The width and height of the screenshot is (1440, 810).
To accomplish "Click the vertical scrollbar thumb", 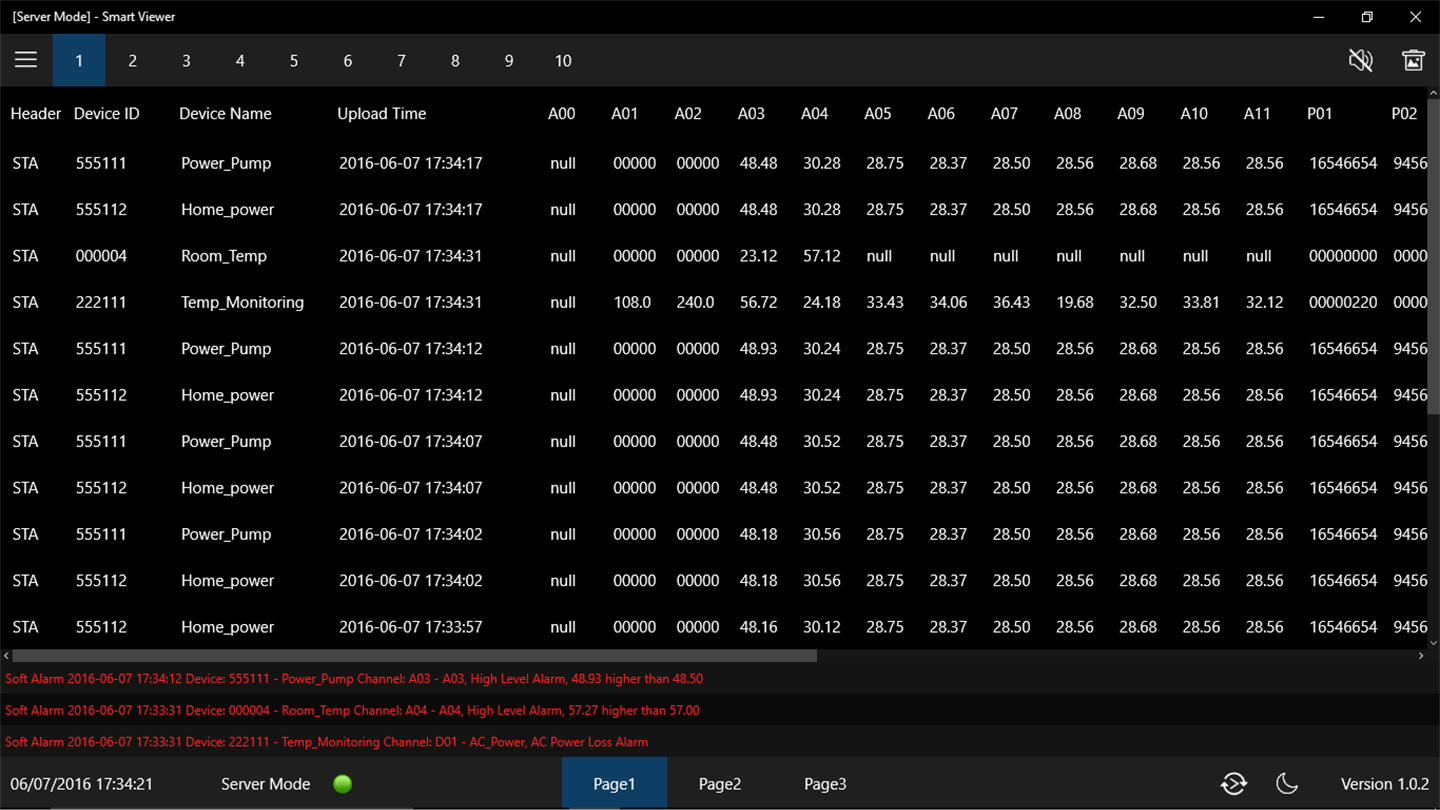I will click(1434, 258).
